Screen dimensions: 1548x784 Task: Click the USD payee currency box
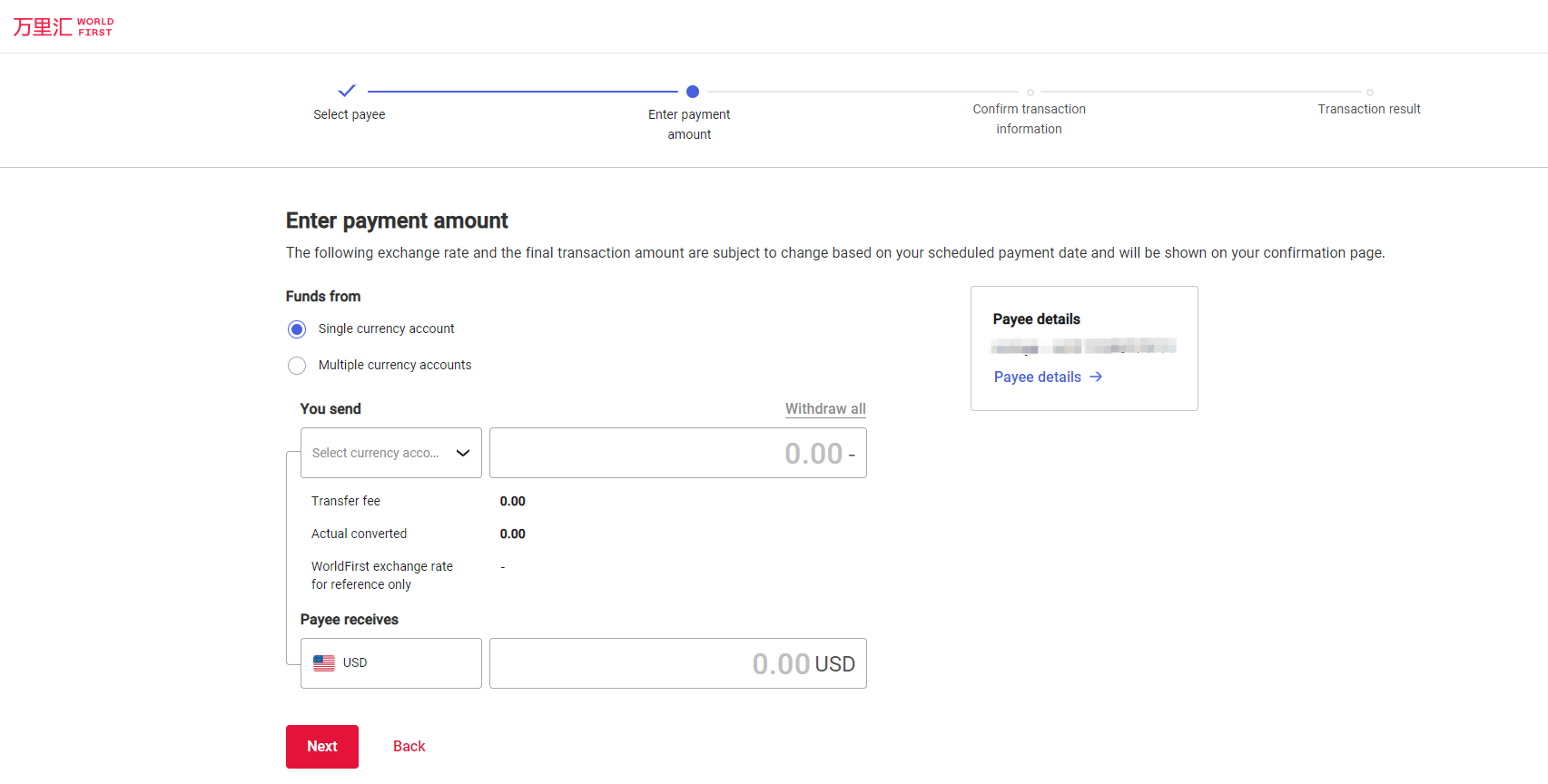pos(391,663)
